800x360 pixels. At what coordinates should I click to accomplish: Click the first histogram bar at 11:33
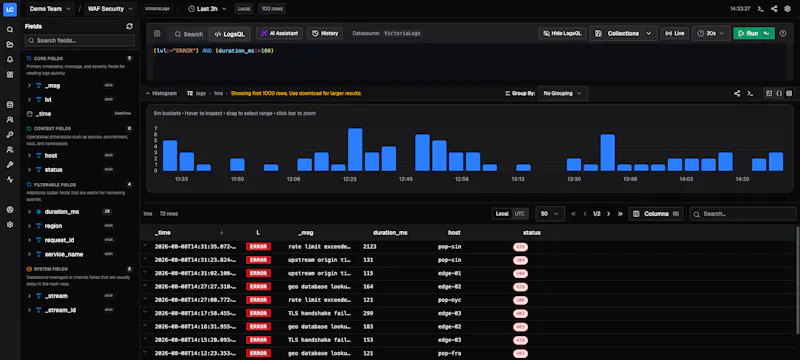(x=170, y=156)
